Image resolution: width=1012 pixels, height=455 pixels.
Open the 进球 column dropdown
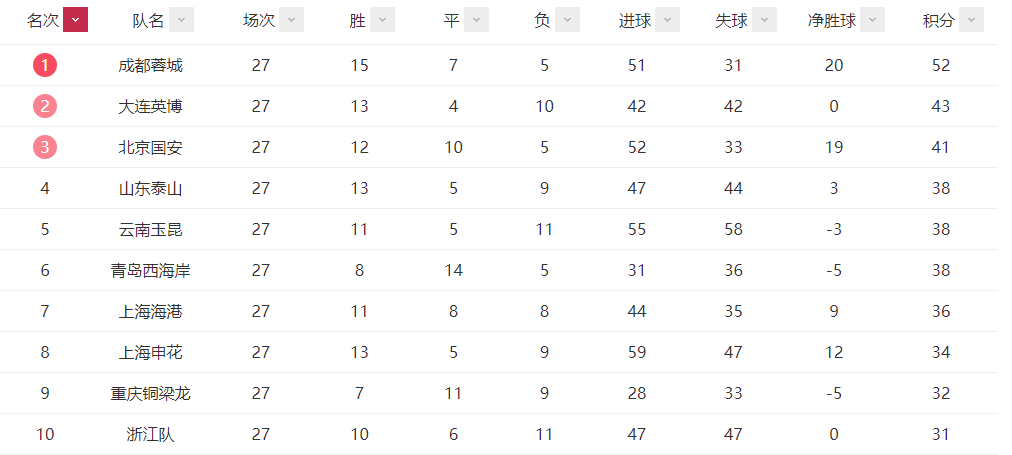[x=668, y=20]
